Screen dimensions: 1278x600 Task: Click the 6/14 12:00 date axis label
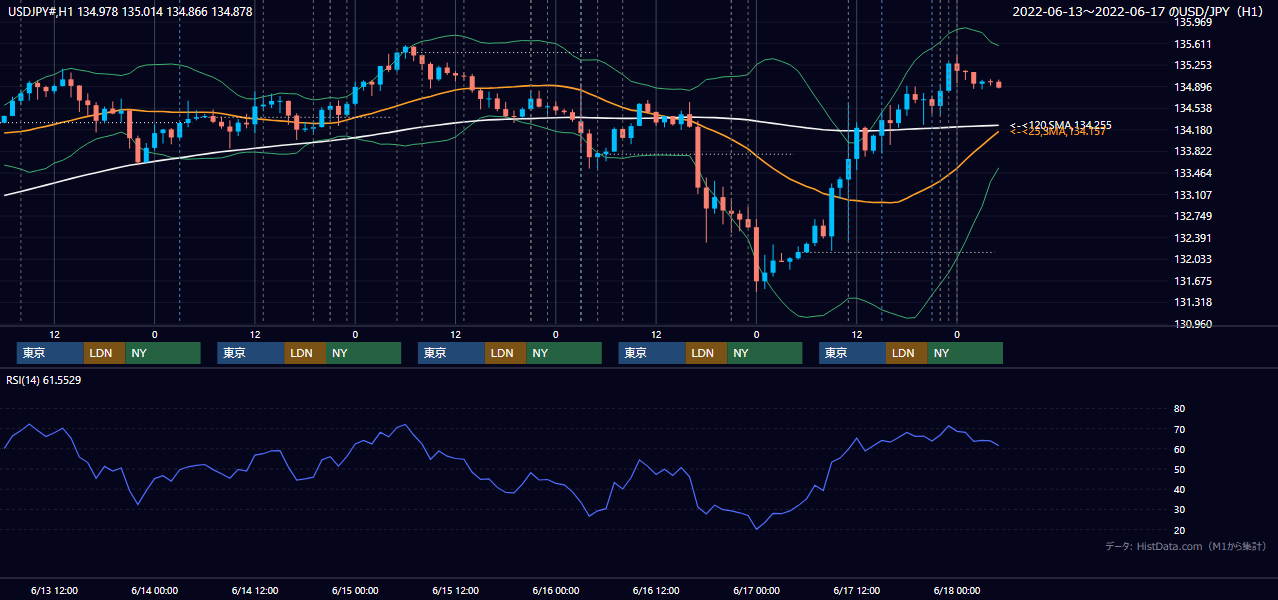pos(255,590)
